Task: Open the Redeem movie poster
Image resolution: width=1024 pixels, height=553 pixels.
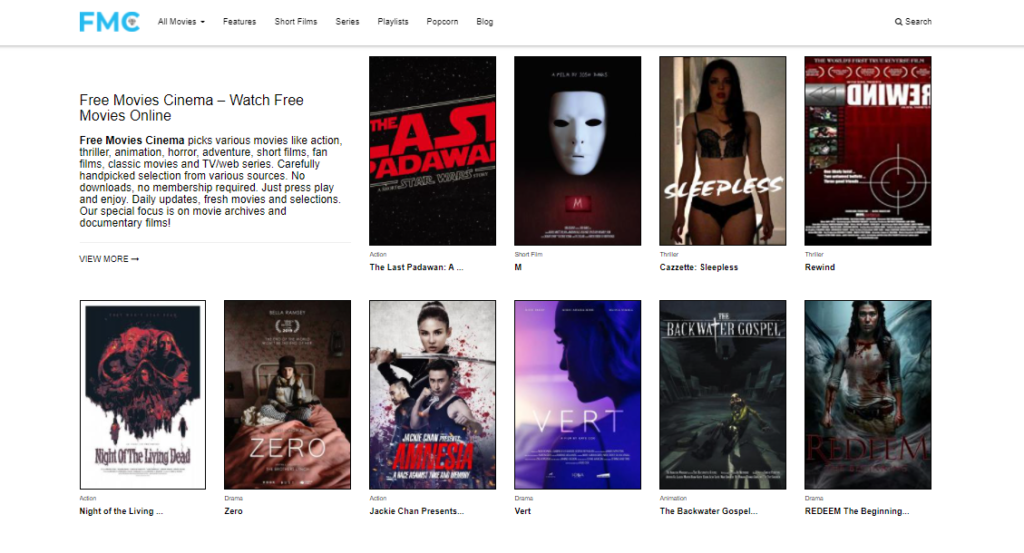Action: (x=868, y=394)
